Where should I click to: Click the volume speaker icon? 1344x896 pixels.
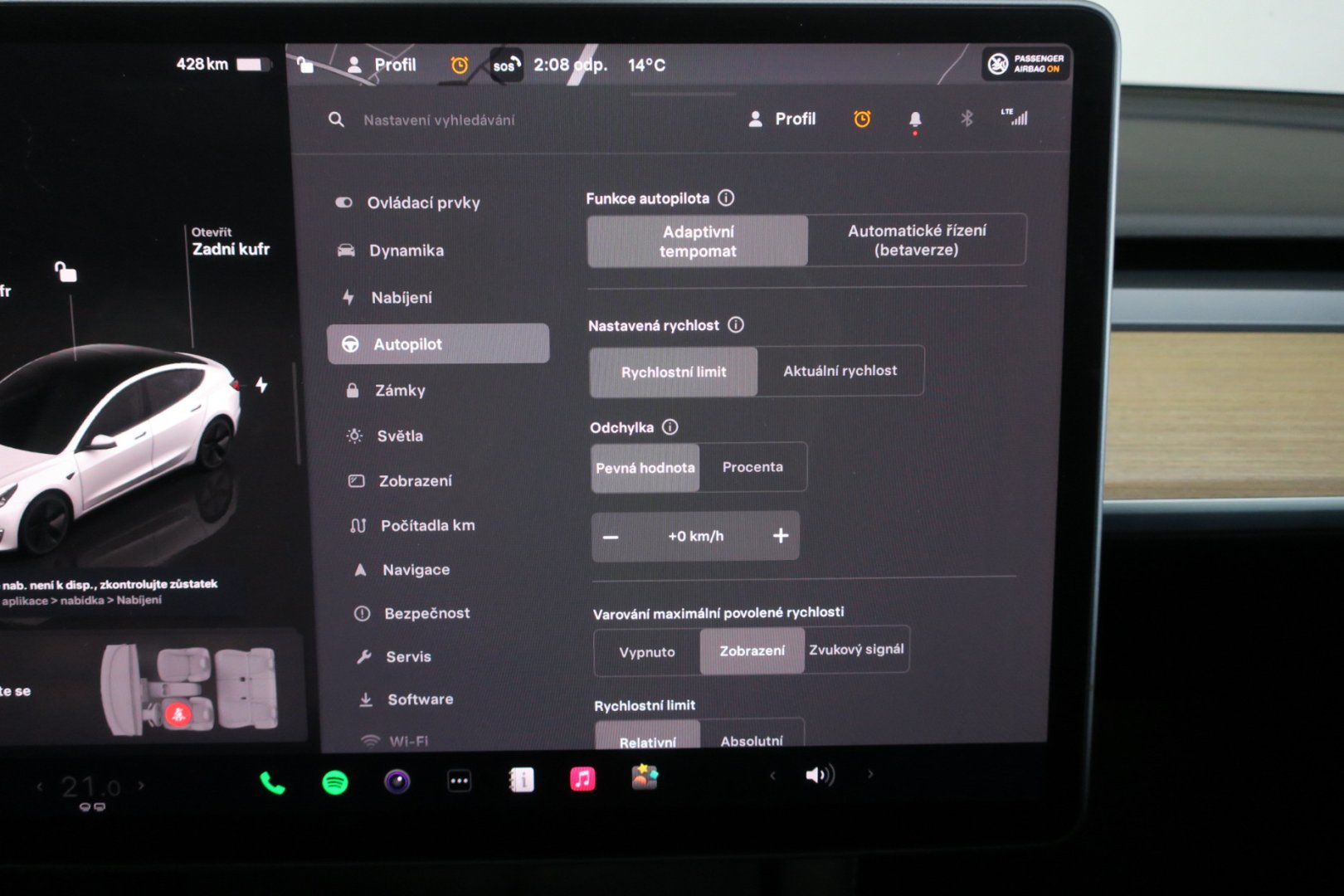819,775
